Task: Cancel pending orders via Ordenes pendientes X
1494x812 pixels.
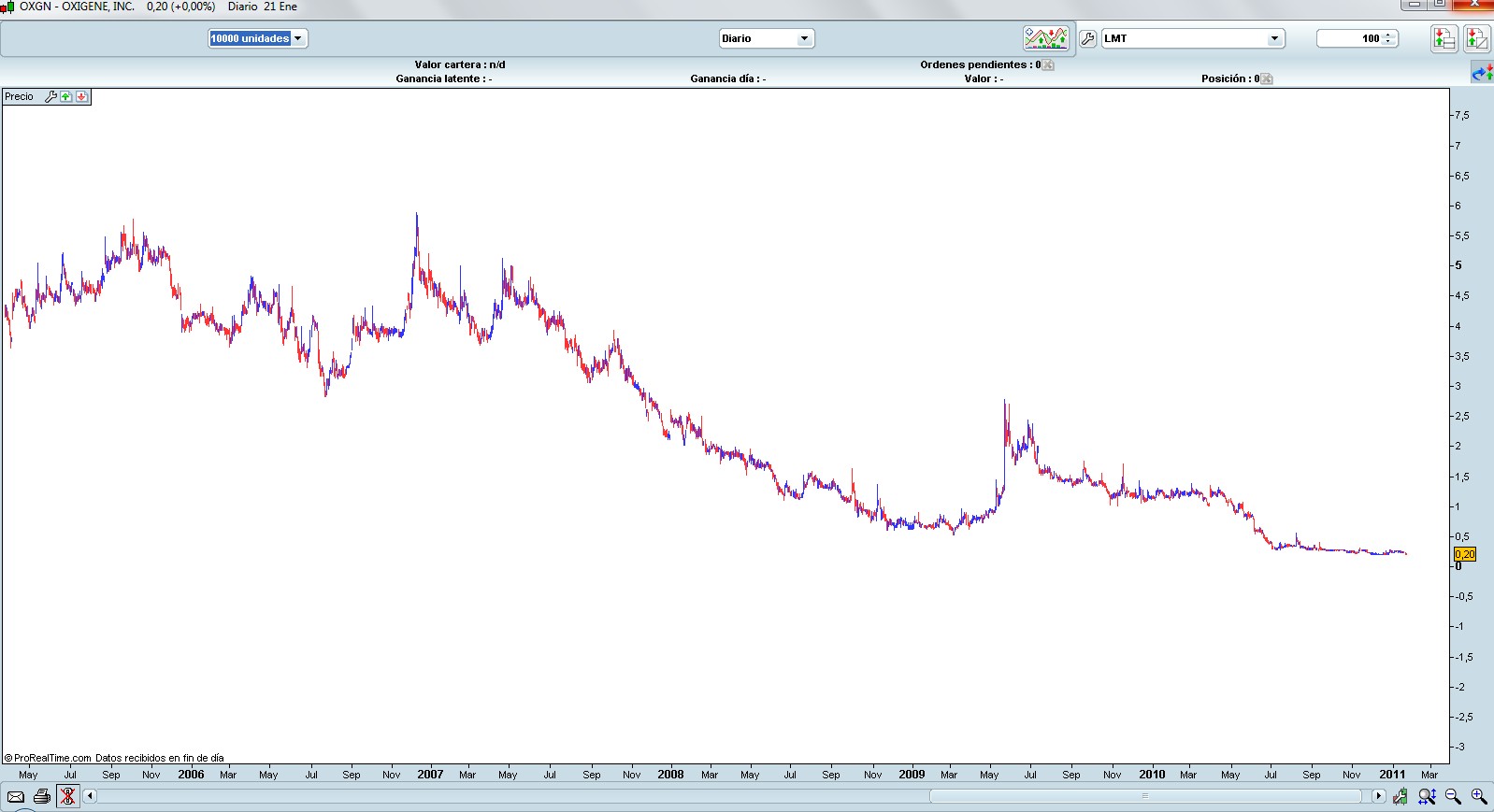Action: 1048,64
